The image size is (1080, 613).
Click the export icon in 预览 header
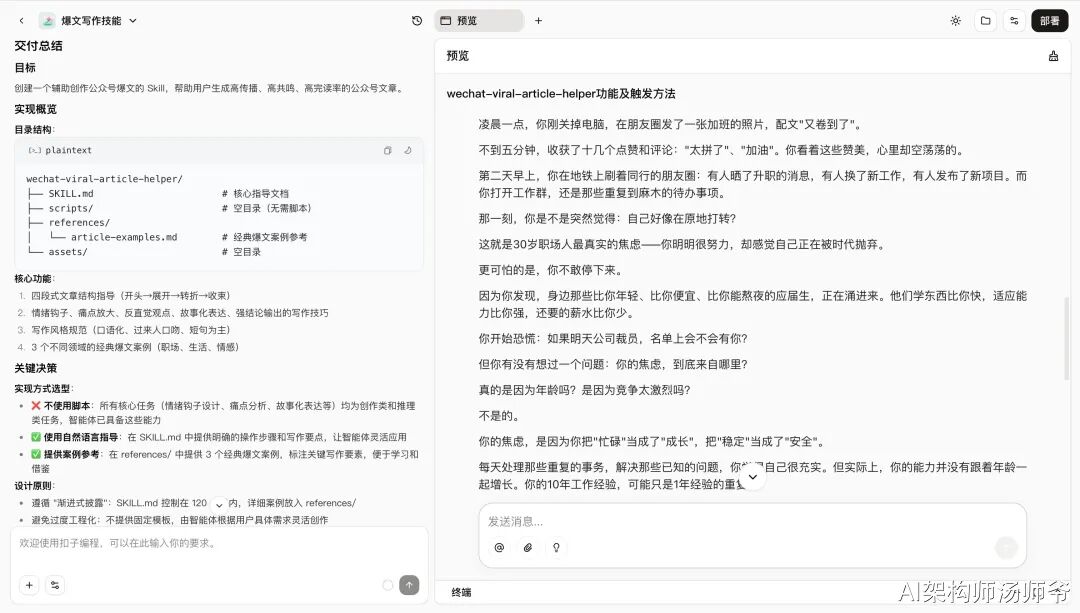click(1053, 56)
